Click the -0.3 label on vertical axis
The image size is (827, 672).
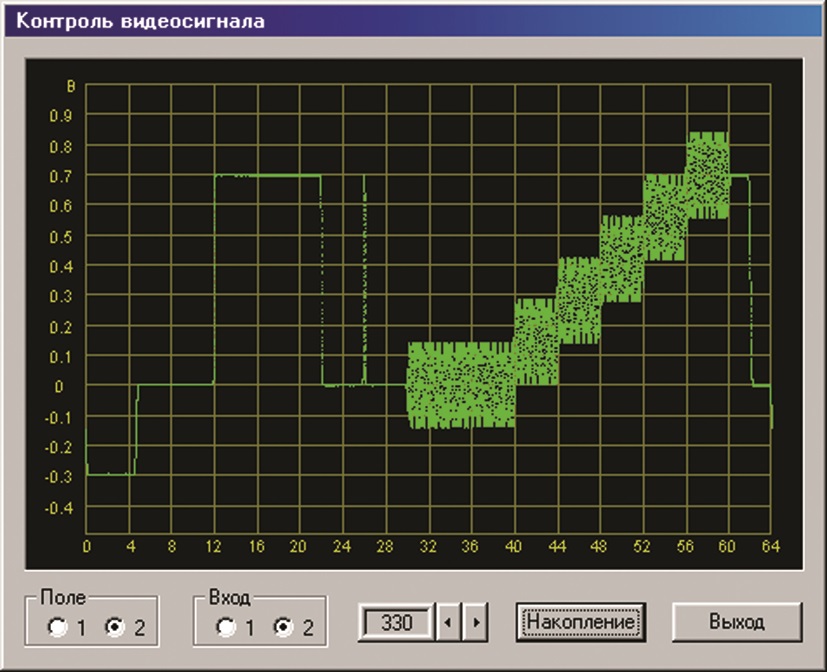(59, 477)
